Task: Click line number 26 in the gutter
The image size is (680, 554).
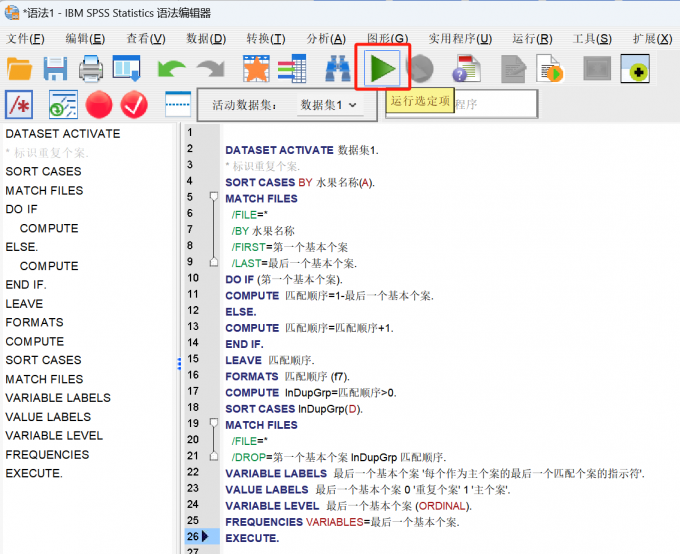Action: tap(193, 537)
